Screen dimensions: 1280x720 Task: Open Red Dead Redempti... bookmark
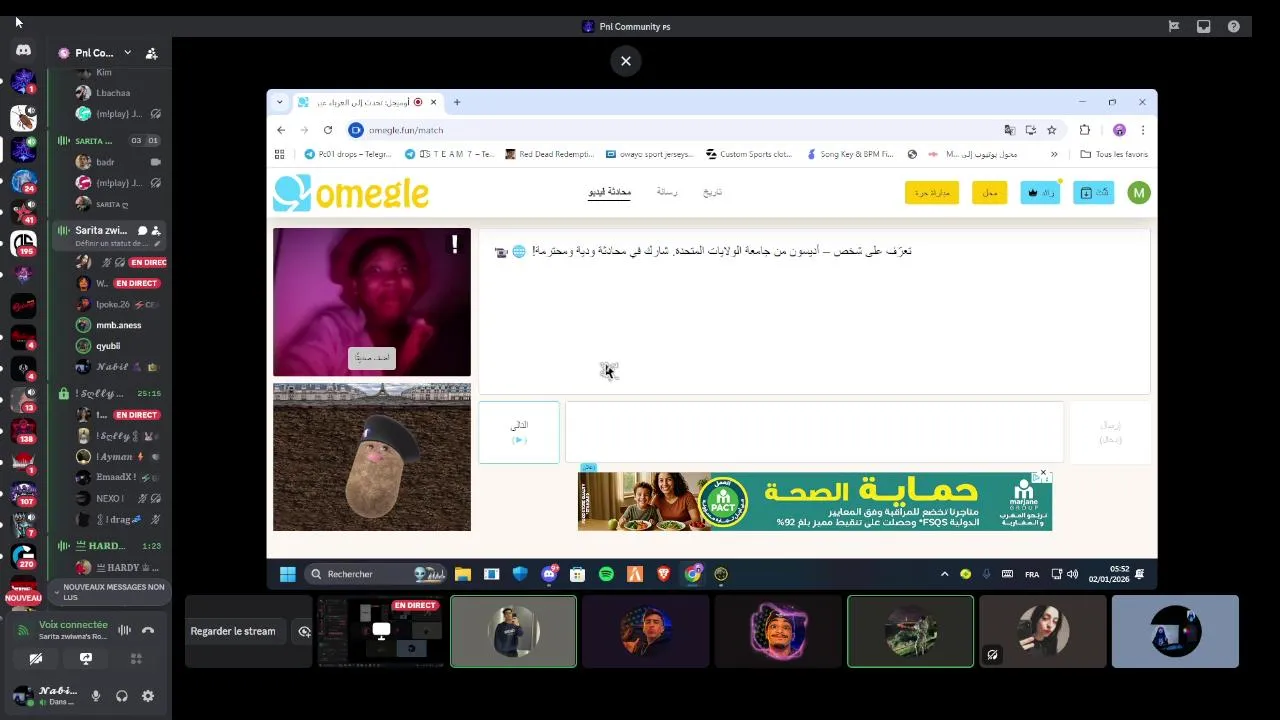click(x=549, y=154)
